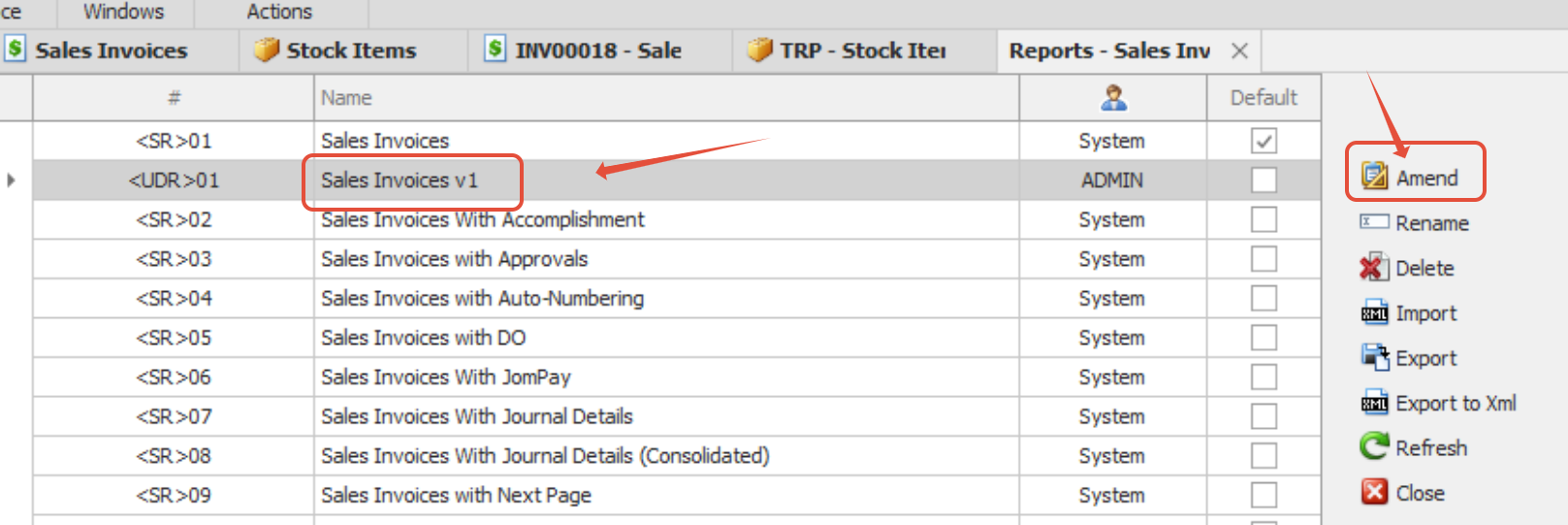
Task: Click TRP Stock Item tab box icon
Action: [760, 49]
